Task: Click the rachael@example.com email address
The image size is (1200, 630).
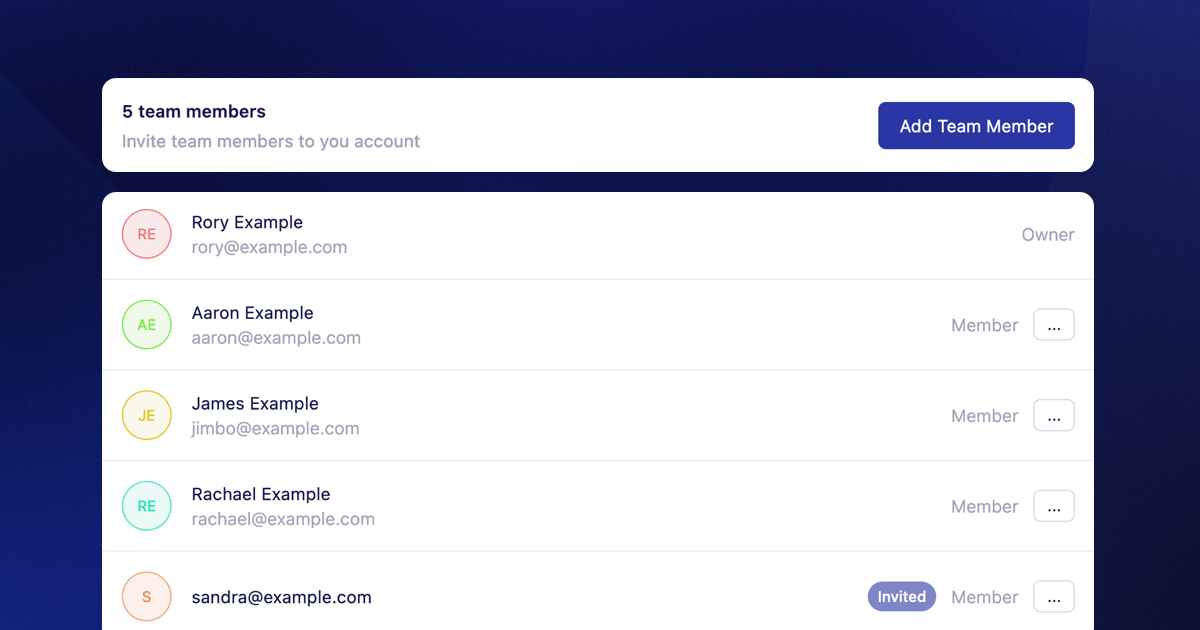Action: tap(283, 519)
